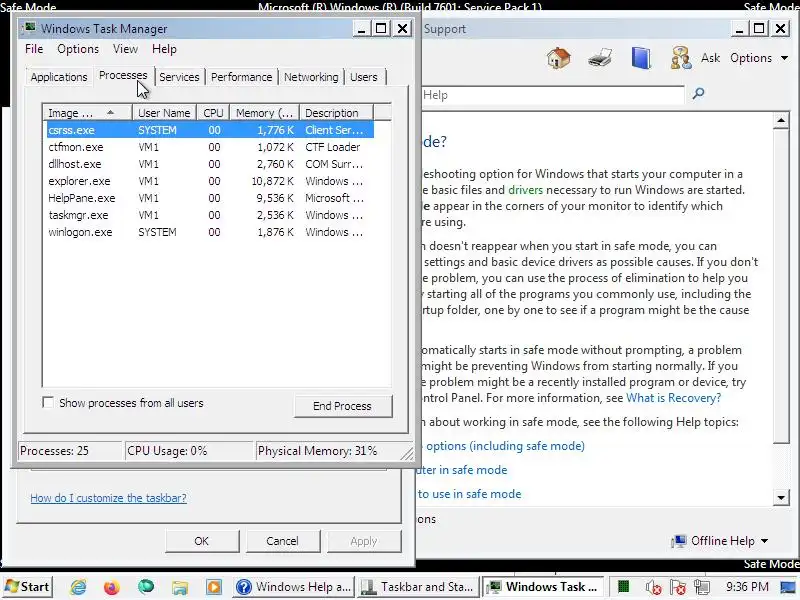The image size is (800, 600).
Task: Open the Browse Help book icon
Action: pyautogui.click(x=641, y=58)
